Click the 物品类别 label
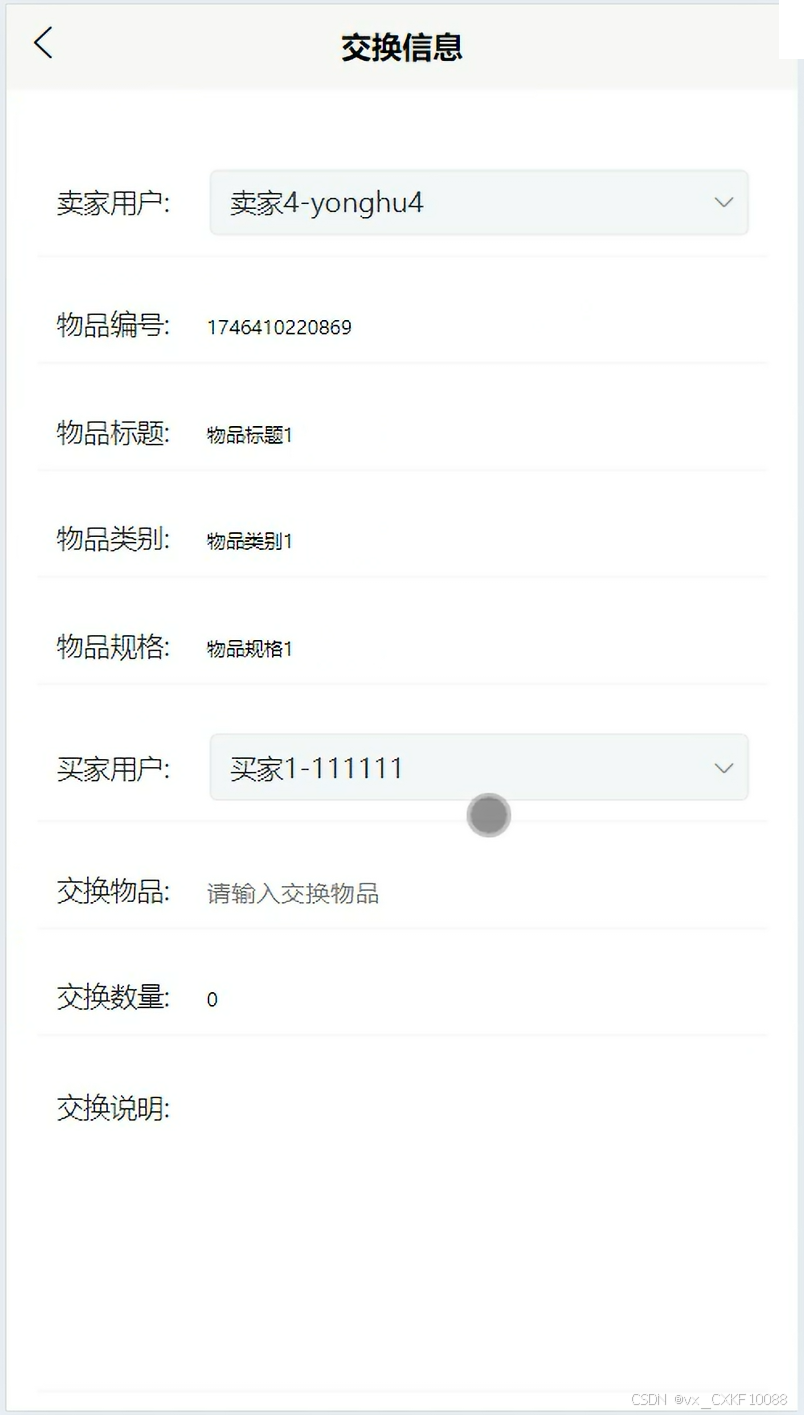The image size is (804, 1415). [113, 540]
